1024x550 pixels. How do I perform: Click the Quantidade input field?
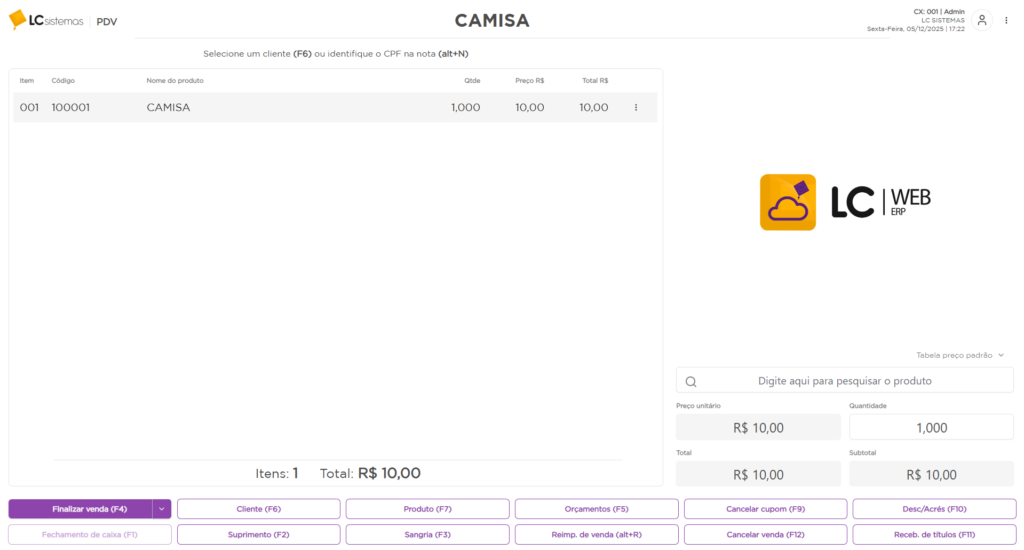[930, 427]
